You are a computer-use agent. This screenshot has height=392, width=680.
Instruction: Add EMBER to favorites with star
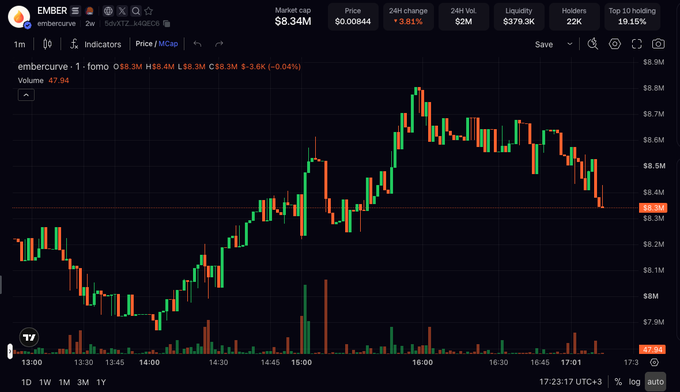(149, 11)
